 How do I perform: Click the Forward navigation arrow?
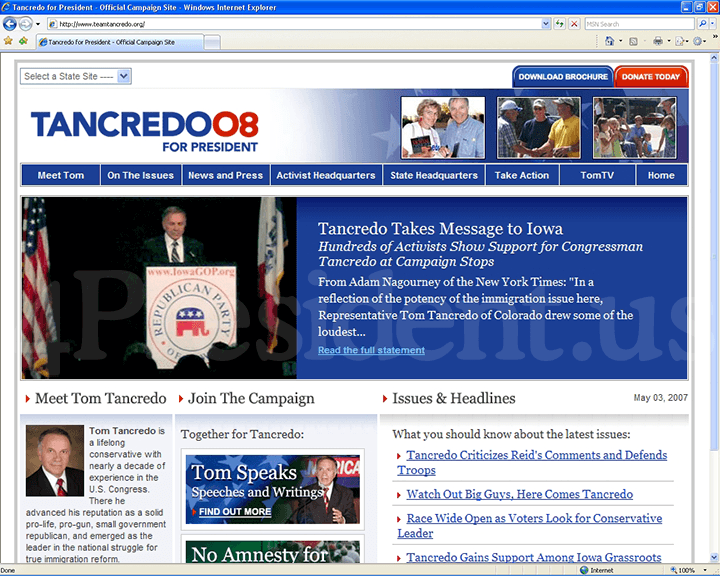tap(26, 23)
